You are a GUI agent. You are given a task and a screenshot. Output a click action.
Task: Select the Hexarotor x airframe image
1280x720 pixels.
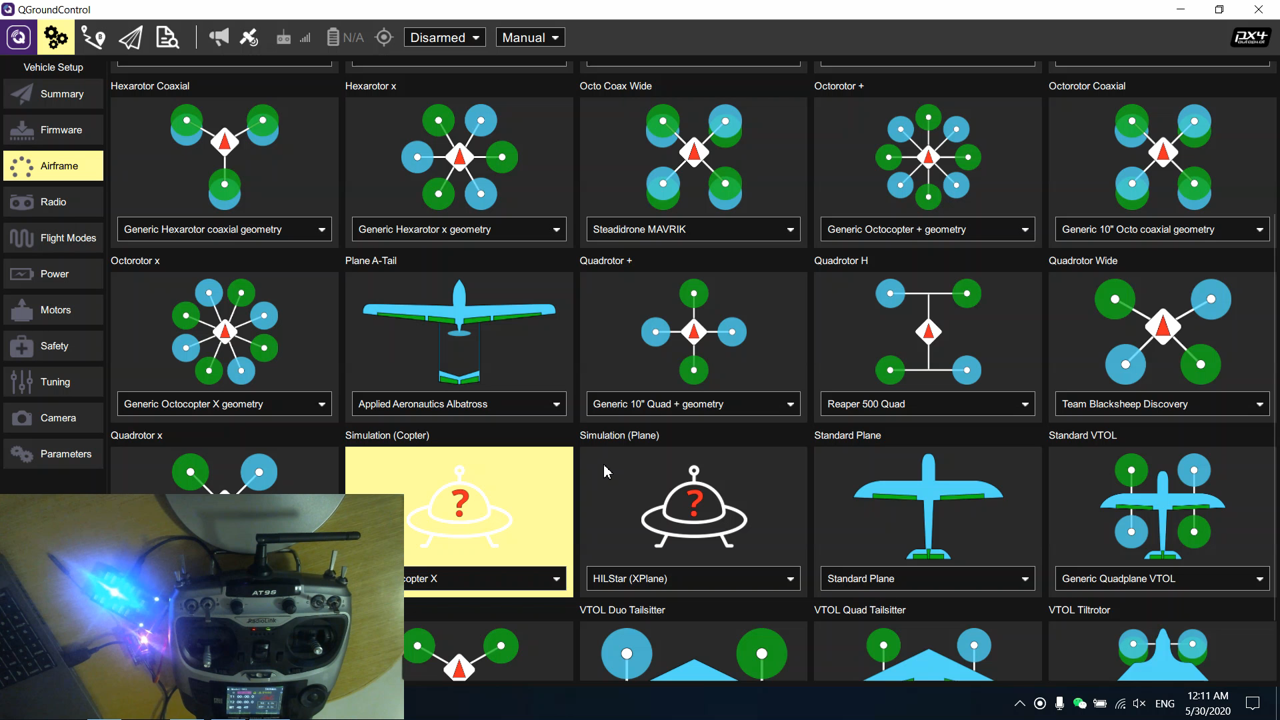click(x=459, y=155)
